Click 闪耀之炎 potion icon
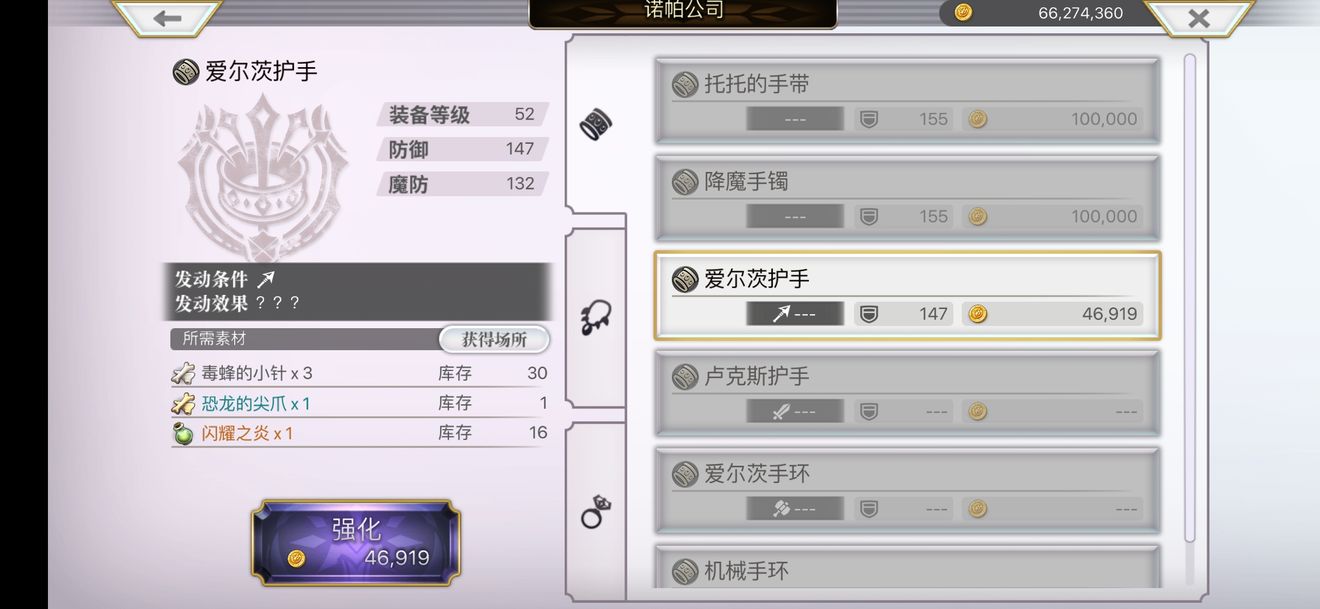The width and height of the screenshot is (1320, 609). [183, 434]
